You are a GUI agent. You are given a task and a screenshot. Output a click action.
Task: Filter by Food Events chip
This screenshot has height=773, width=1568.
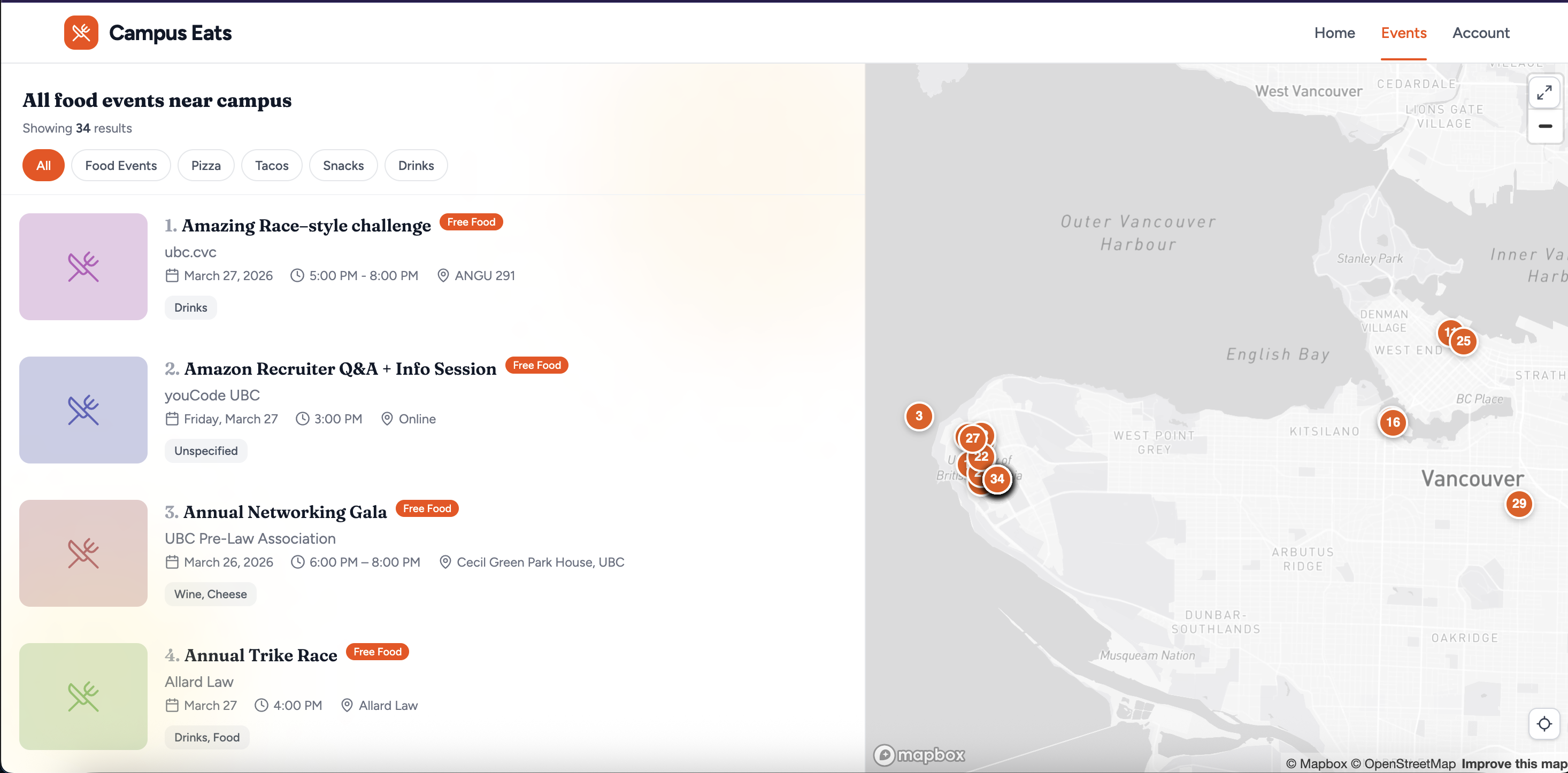[120, 166]
